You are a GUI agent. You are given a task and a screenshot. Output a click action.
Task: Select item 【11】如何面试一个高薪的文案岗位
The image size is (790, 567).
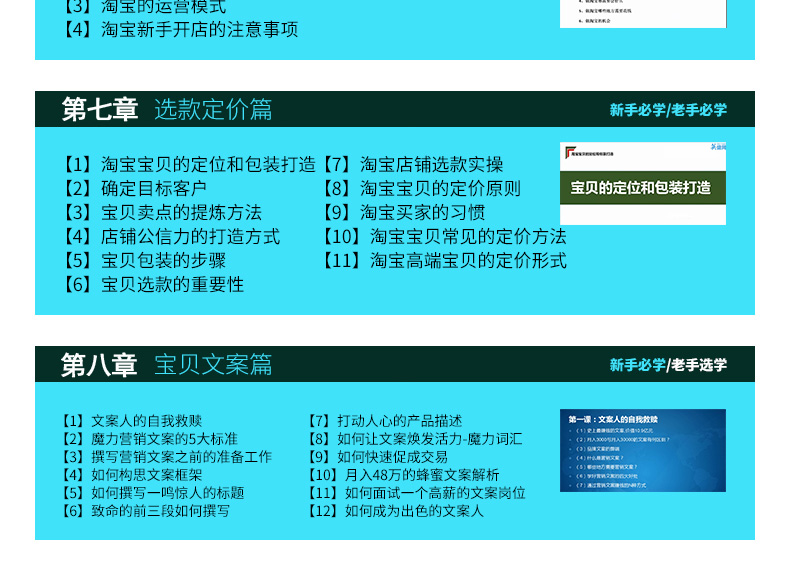click(417, 493)
